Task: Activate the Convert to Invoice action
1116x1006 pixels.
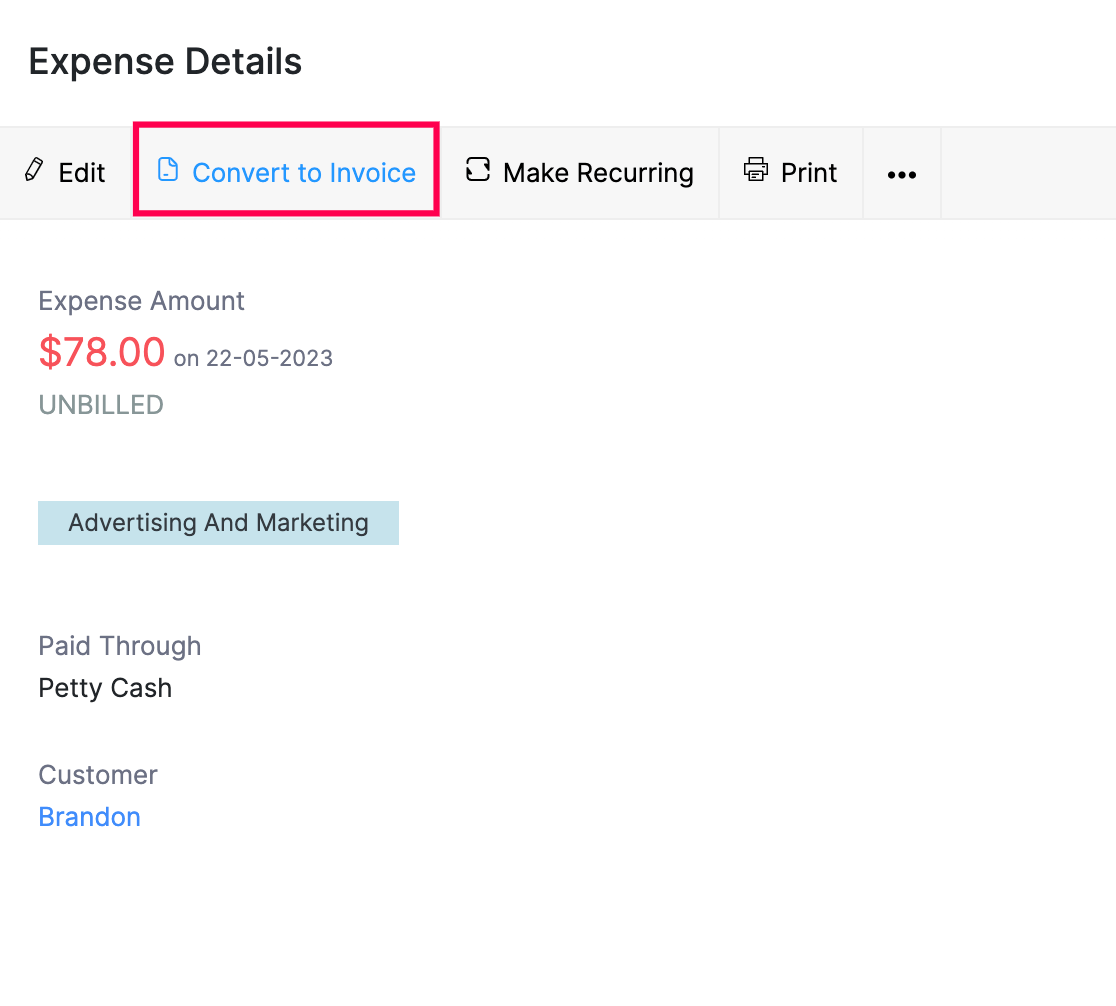Action: tap(304, 172)
